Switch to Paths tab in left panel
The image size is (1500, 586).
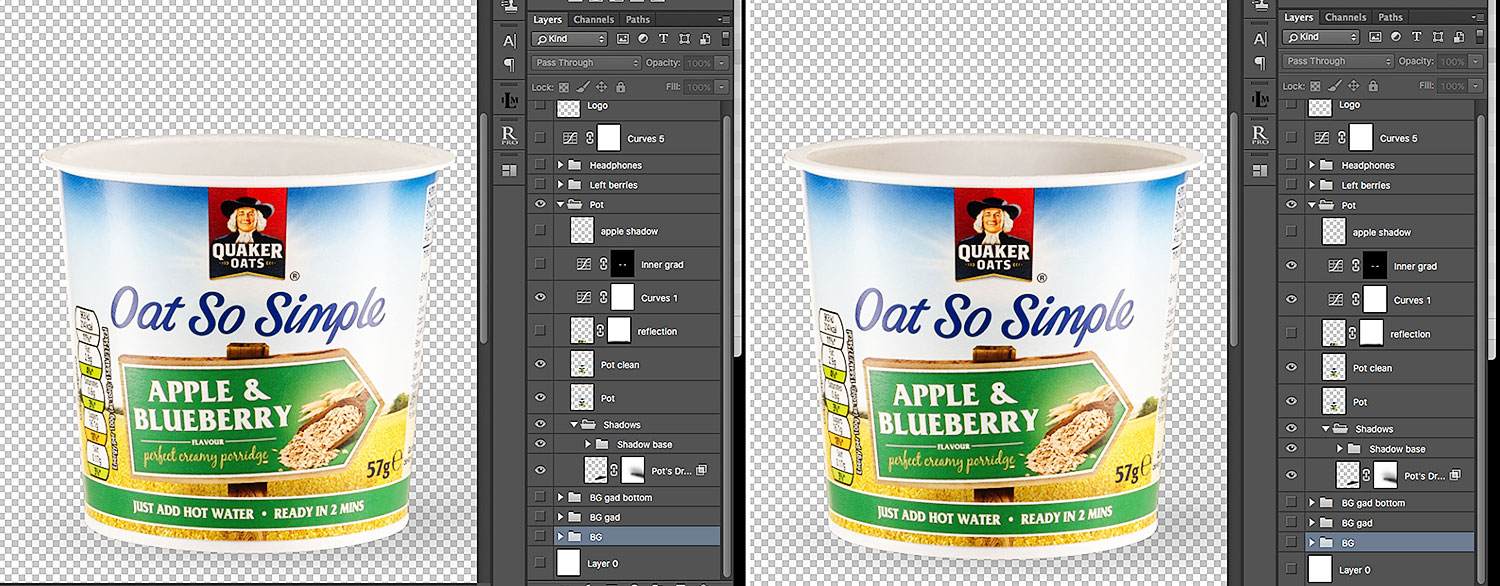(x=638, y=19)
